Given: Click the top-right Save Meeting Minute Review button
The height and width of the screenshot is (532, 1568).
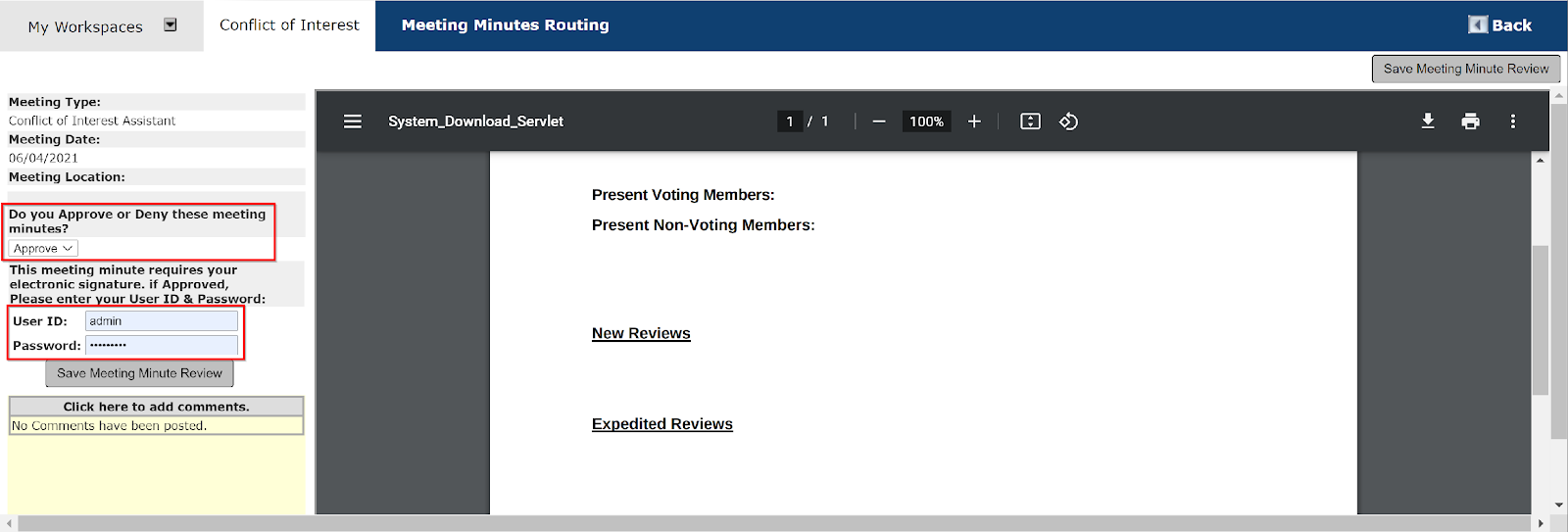Looking at the screenshot, I should tap(1466, 69).
